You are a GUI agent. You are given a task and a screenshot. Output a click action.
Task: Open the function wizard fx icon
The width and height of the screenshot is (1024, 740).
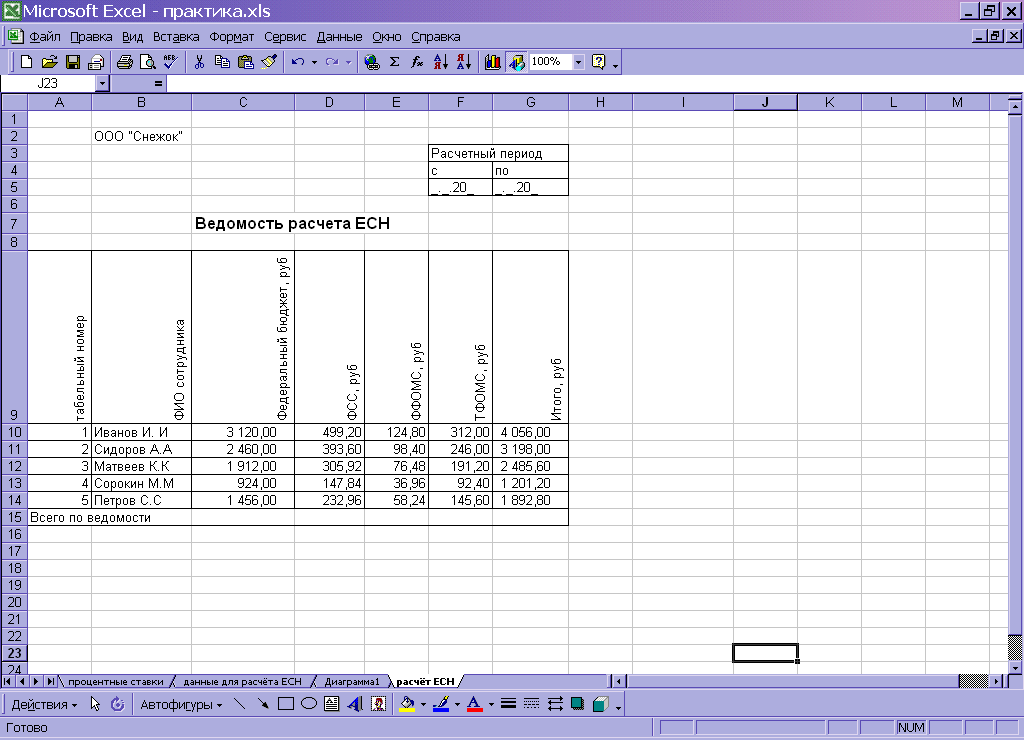[x=417, y=62]
